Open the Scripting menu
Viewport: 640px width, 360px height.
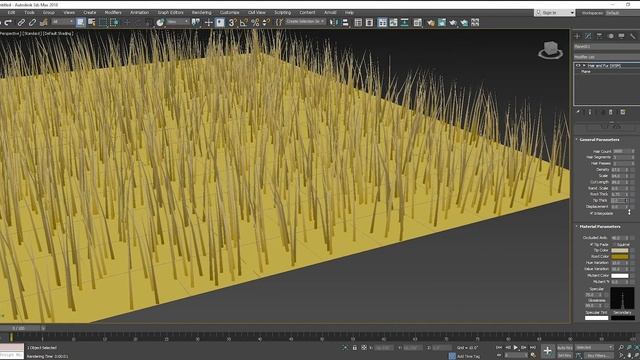pos(282,13)
